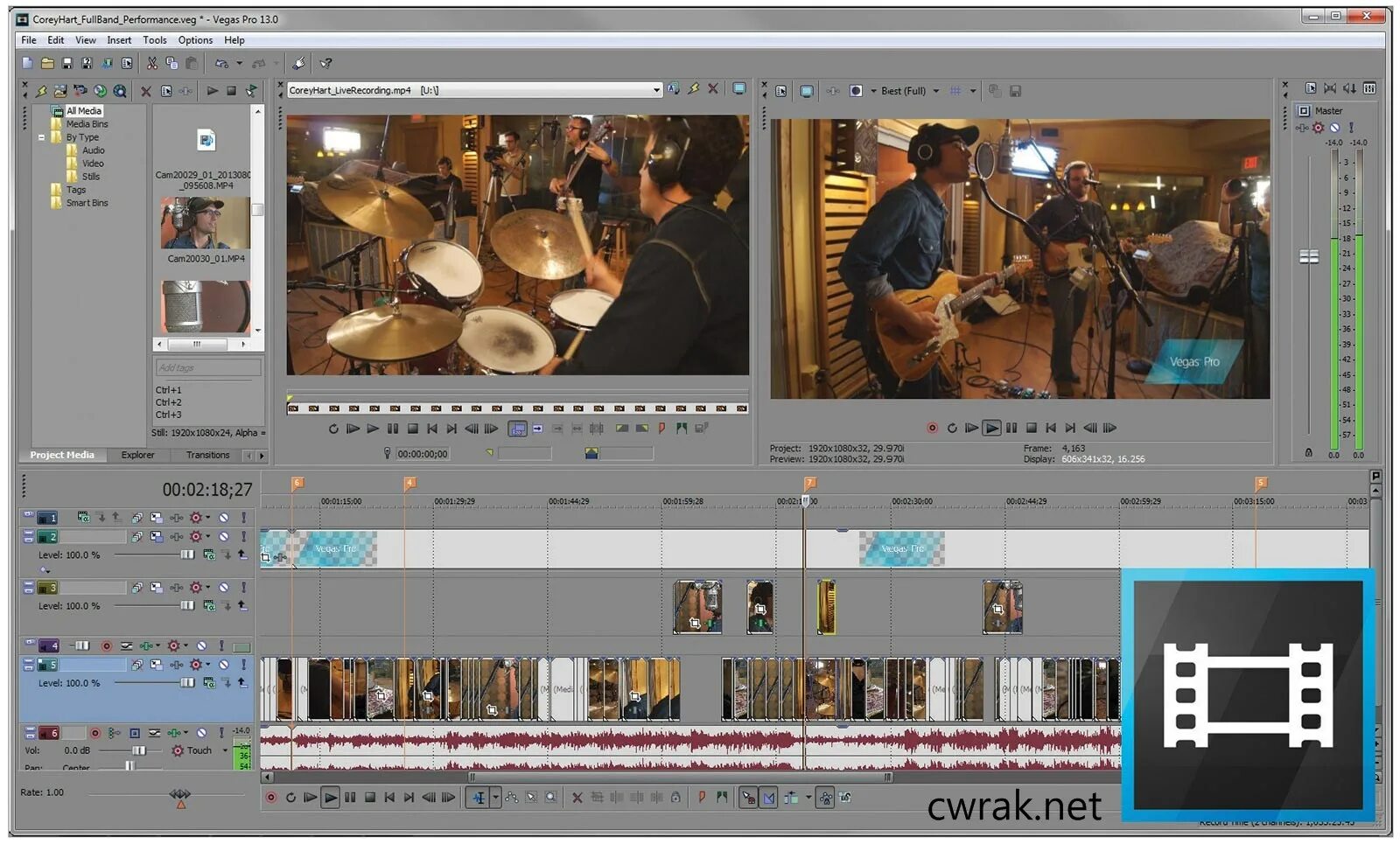Click the video preview Record button

[932, 428]
